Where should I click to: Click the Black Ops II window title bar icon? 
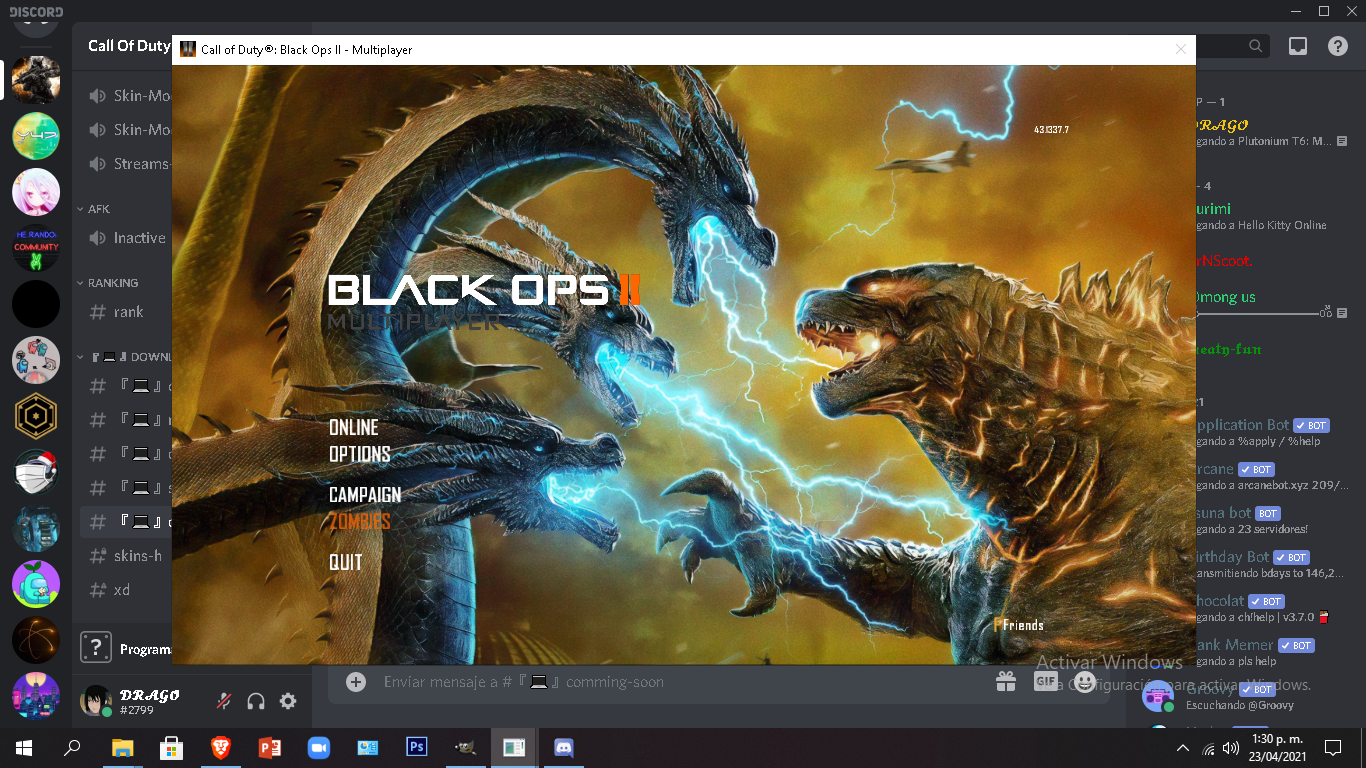[x=187, y=49]
